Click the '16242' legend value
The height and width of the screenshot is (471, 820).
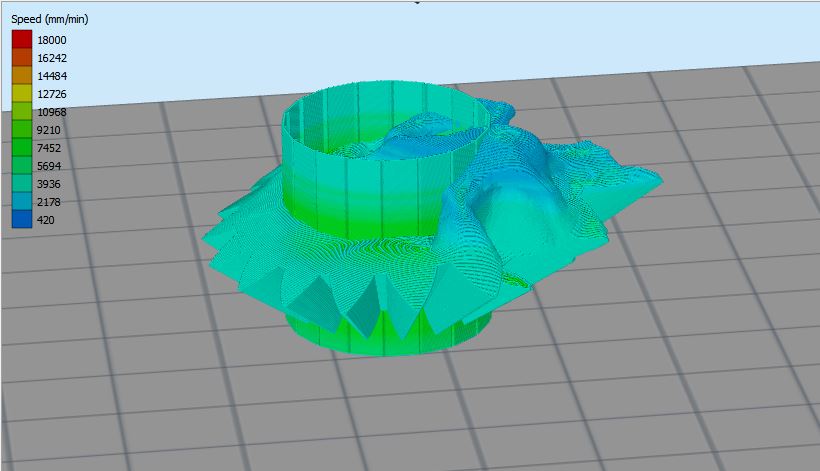click(52, 58)
